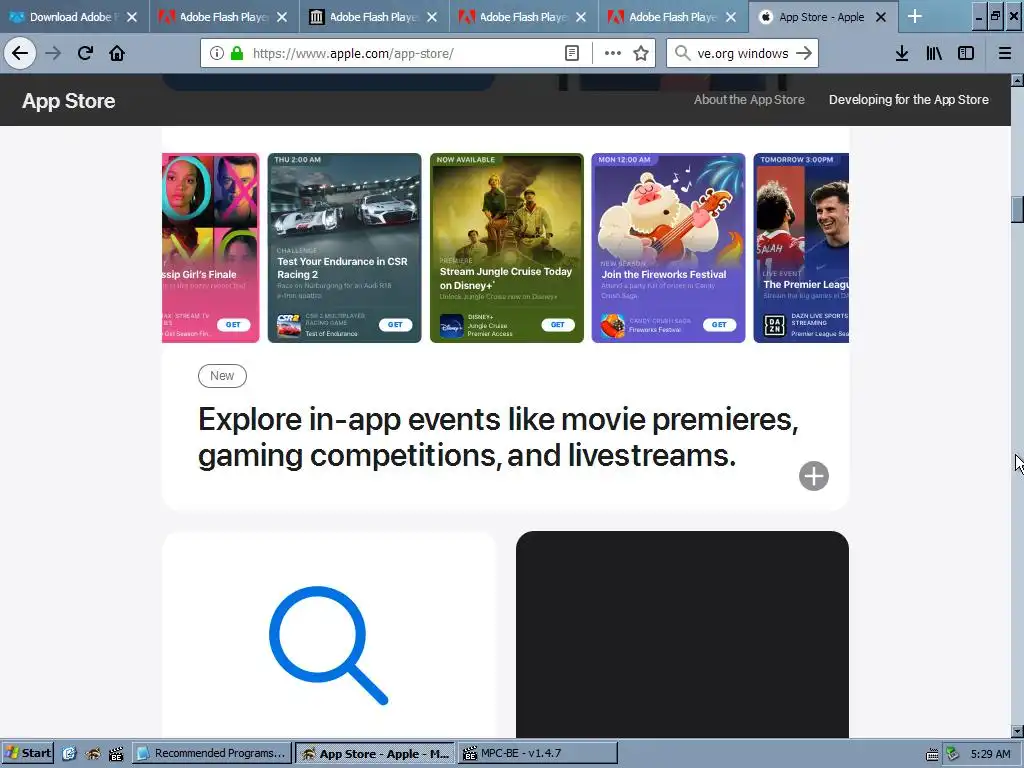The height and width of the screenshot is (768, 1024).
Task: Open page actions three-dot menu
Action: [x=613, y=53]
